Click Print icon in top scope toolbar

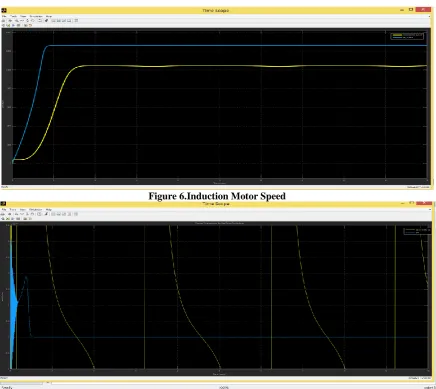tap(3, 21)
